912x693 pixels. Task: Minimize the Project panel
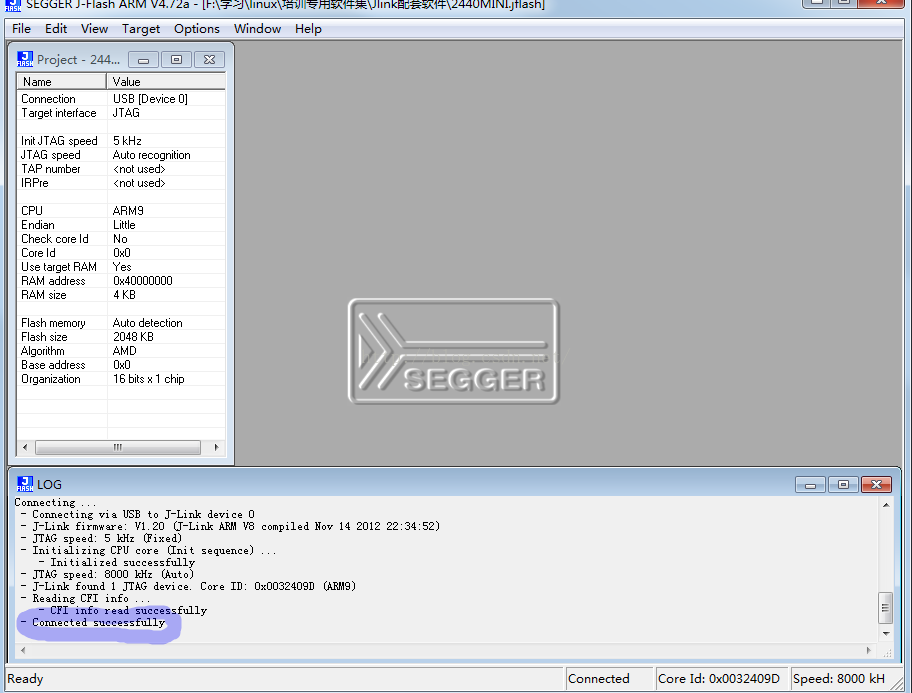point(143,59)
